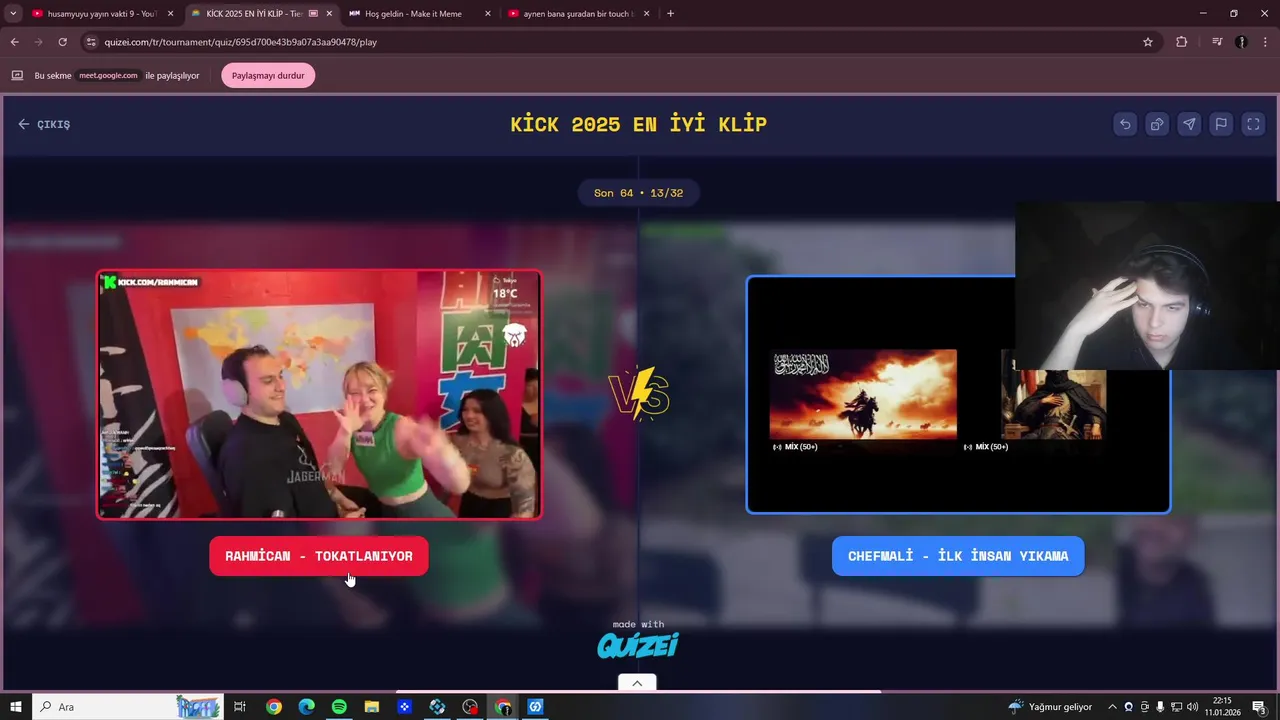Open a new browser tab
Viewport: 1280px width, 720px height.
(x=670, y=14)
